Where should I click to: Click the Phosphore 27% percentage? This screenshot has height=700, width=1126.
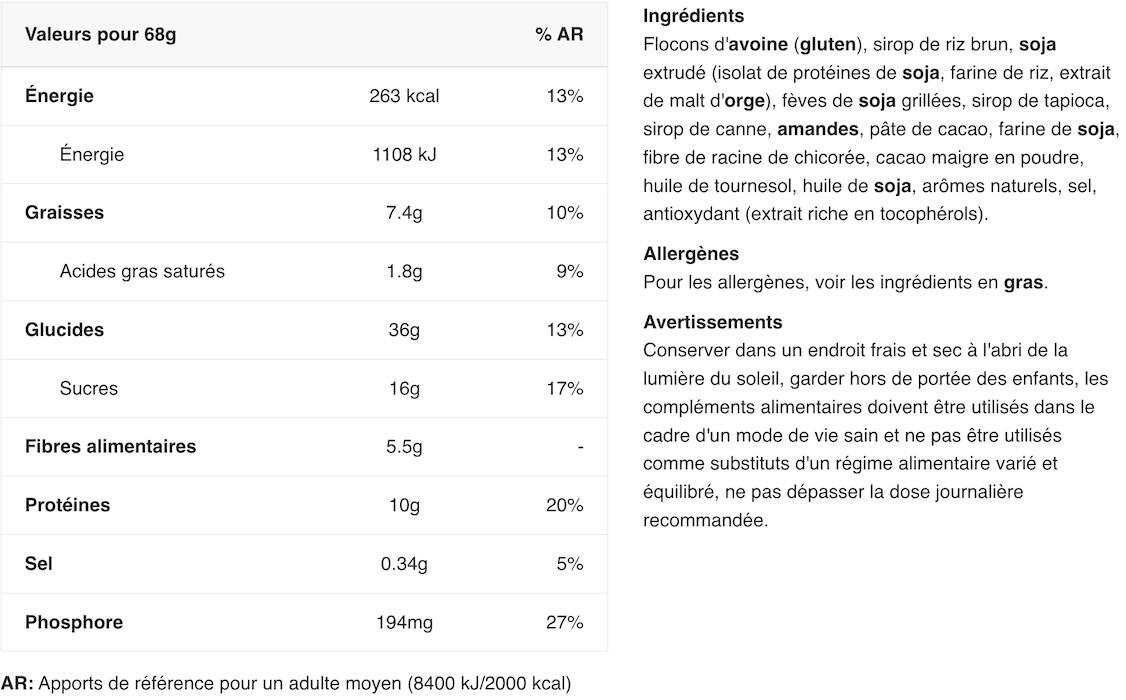point(564,622)
